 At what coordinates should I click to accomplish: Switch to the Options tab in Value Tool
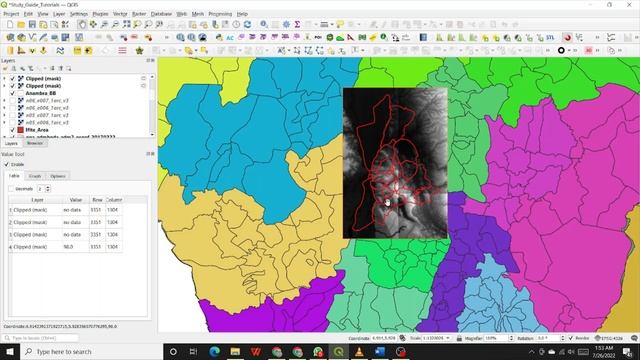point(58,176)
